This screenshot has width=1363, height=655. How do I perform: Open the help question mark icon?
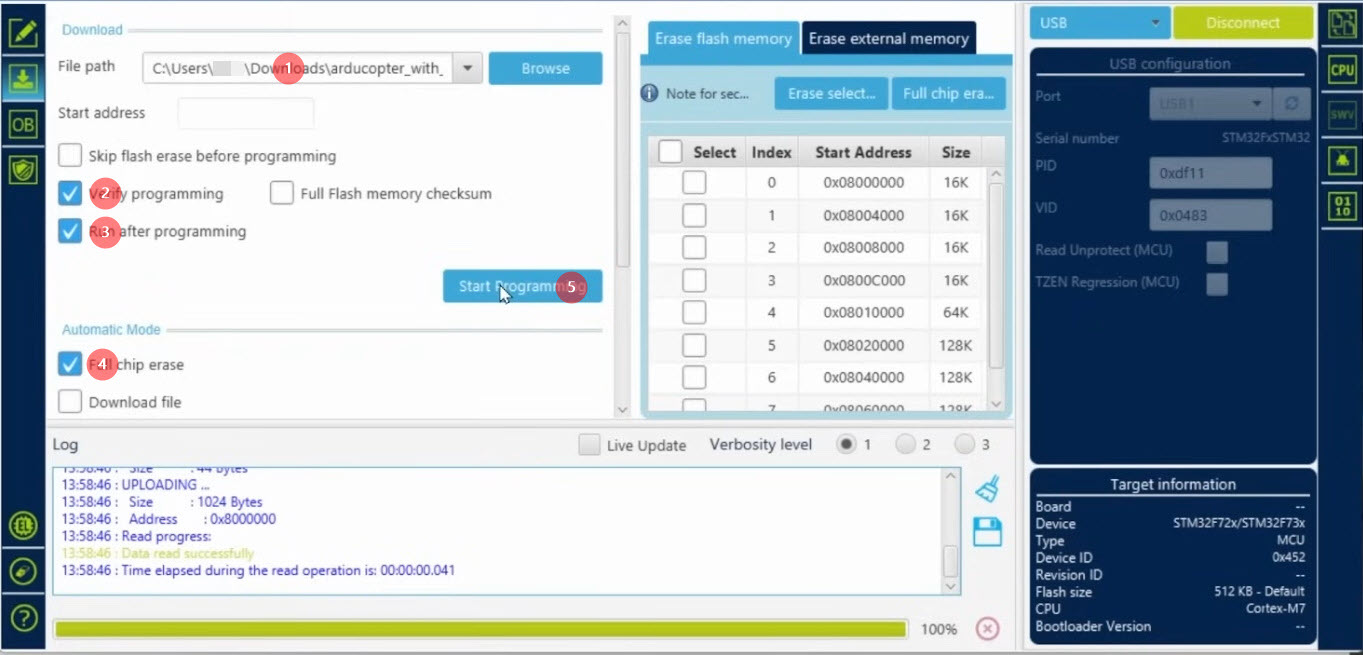23,616
